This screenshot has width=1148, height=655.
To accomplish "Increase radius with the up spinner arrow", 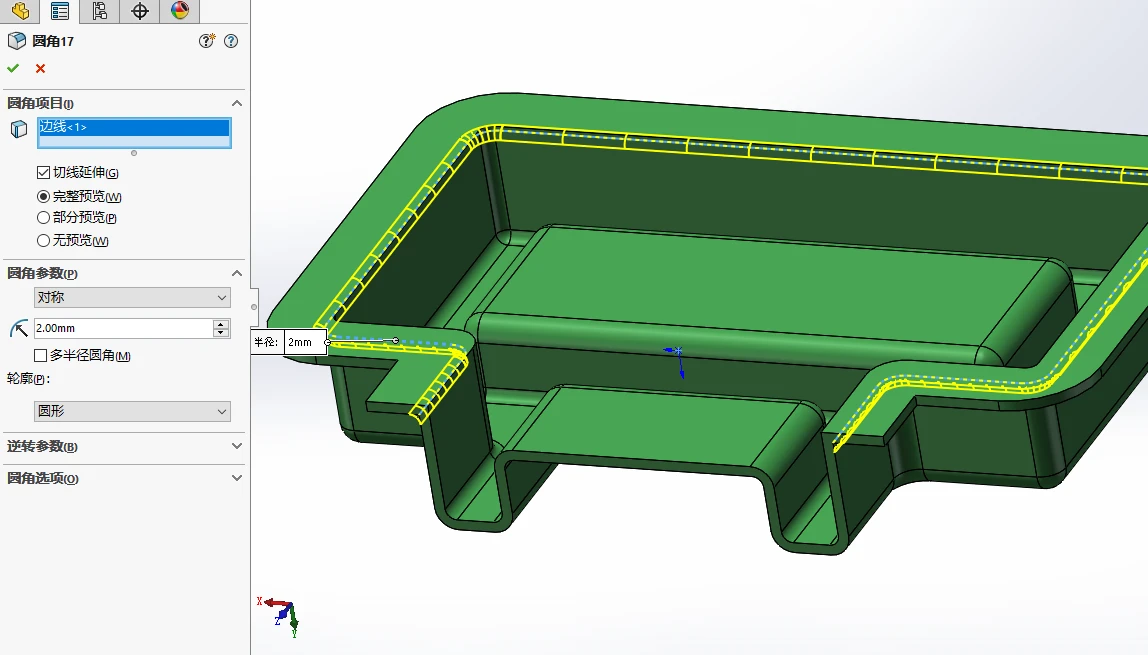I will tap(221, 324).
